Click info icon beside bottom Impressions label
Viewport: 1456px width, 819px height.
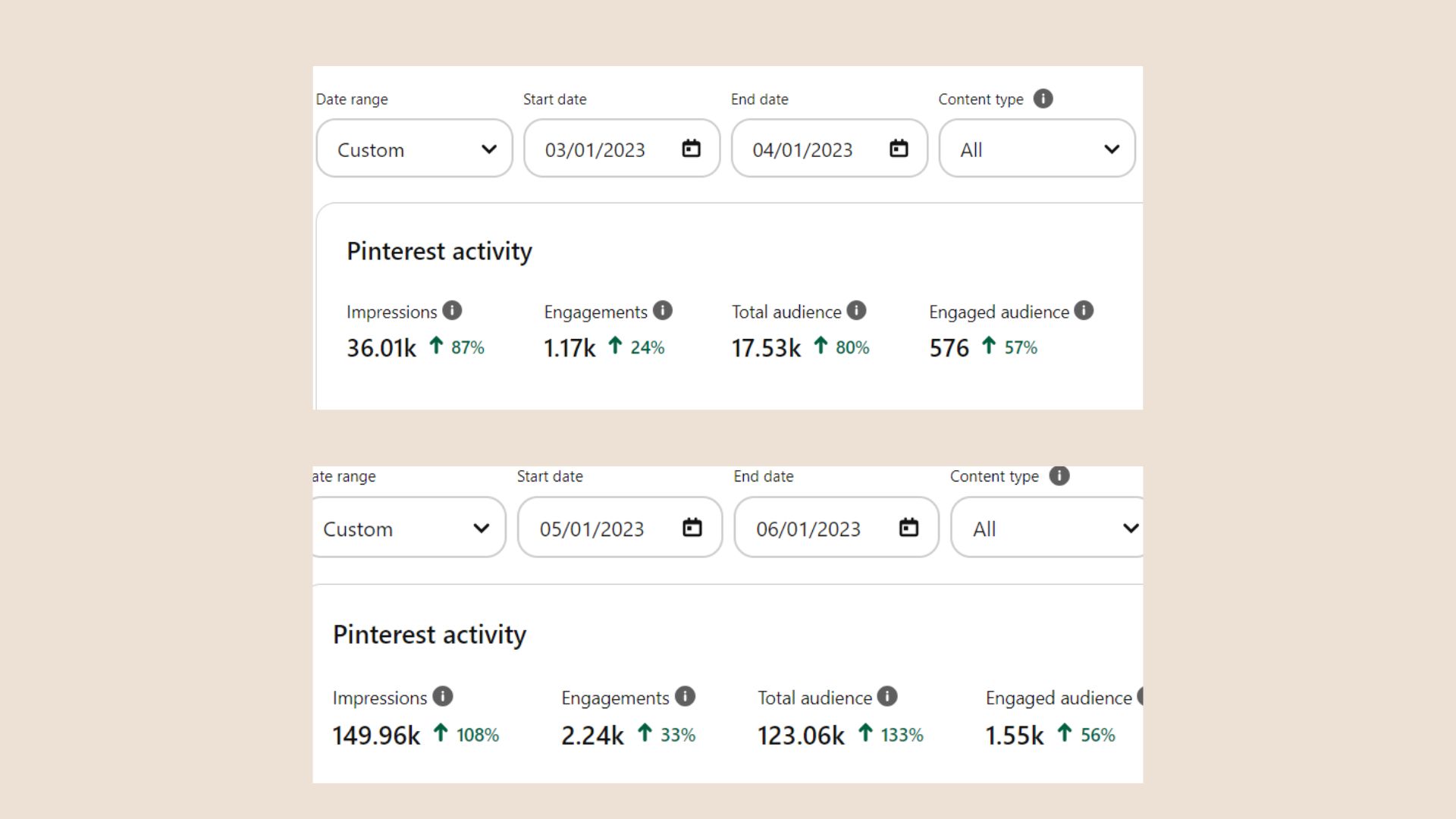click(x=443, y=697)
